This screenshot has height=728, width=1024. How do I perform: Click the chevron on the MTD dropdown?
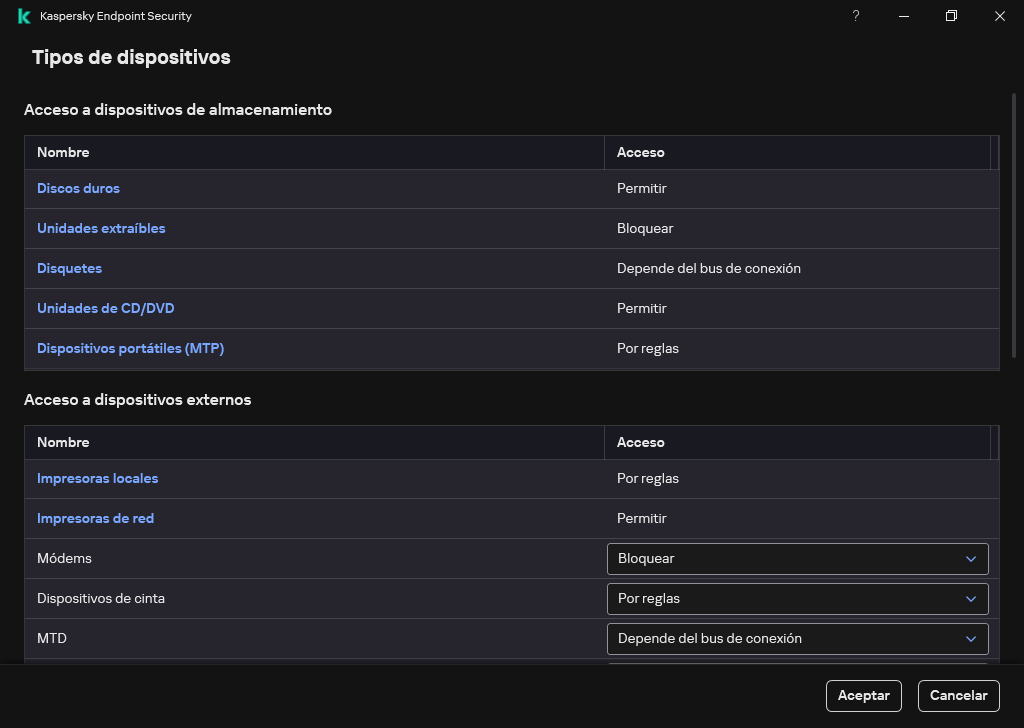(x=970, y=638)
